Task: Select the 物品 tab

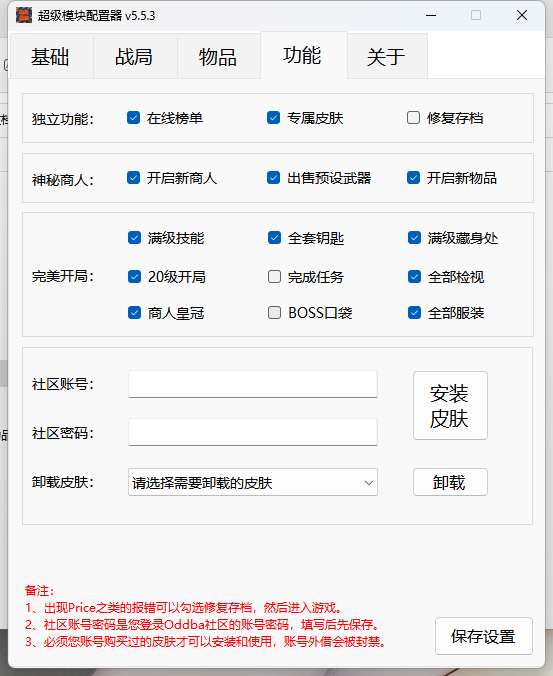Action: tap(219, 56)
